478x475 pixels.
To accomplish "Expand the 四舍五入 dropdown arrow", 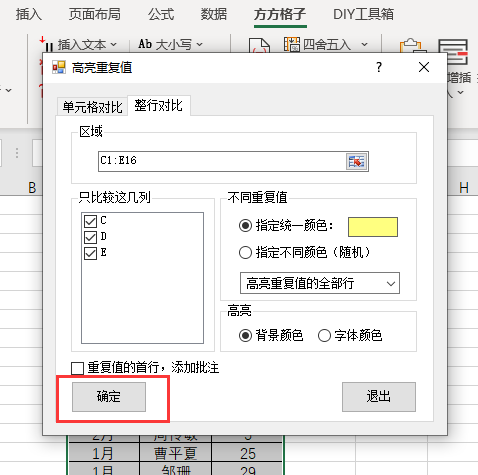I will tap(364, 44).
